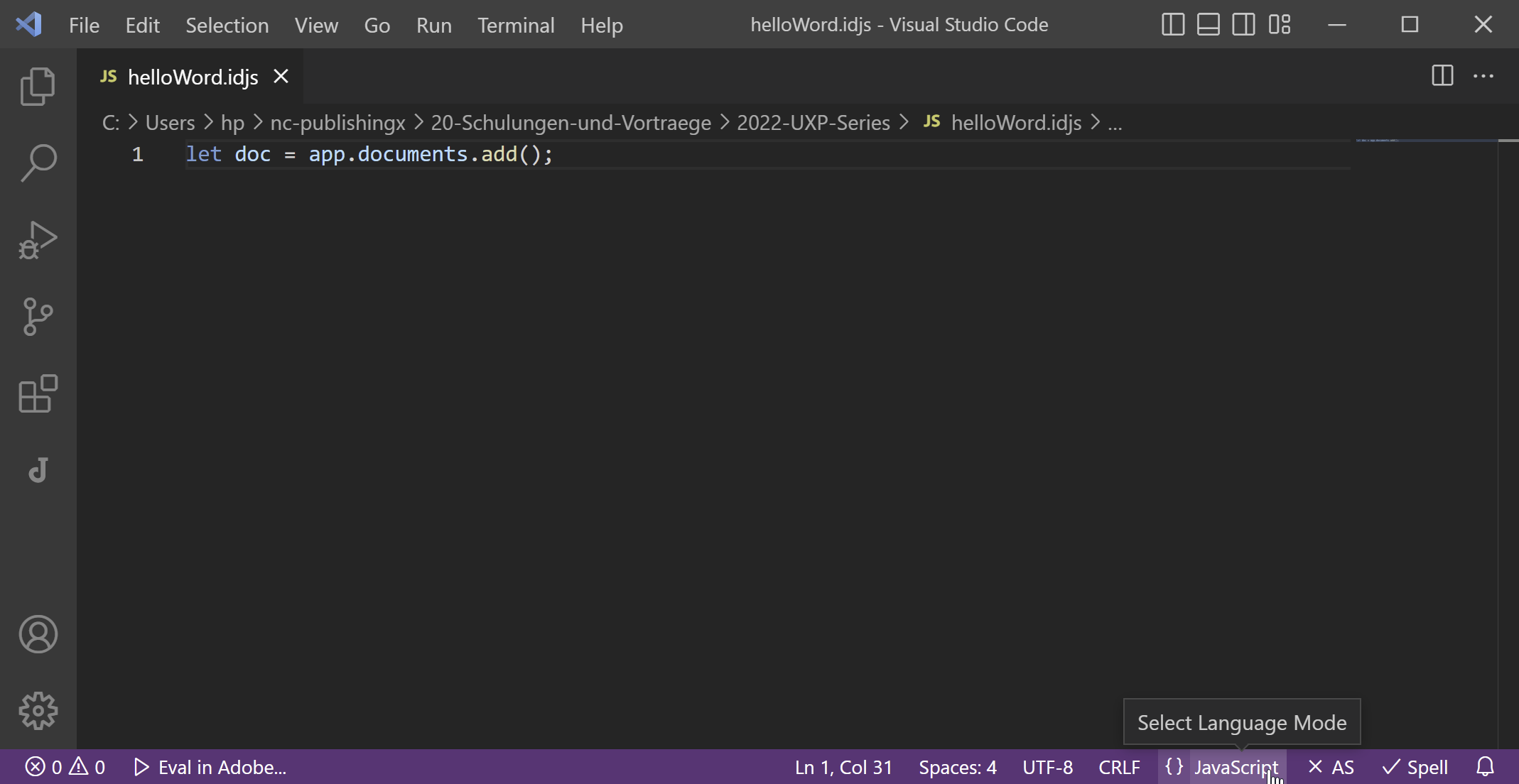1519x784 pixels.
Task: Change line ending via CRLF
Action: pos(1119,767)
